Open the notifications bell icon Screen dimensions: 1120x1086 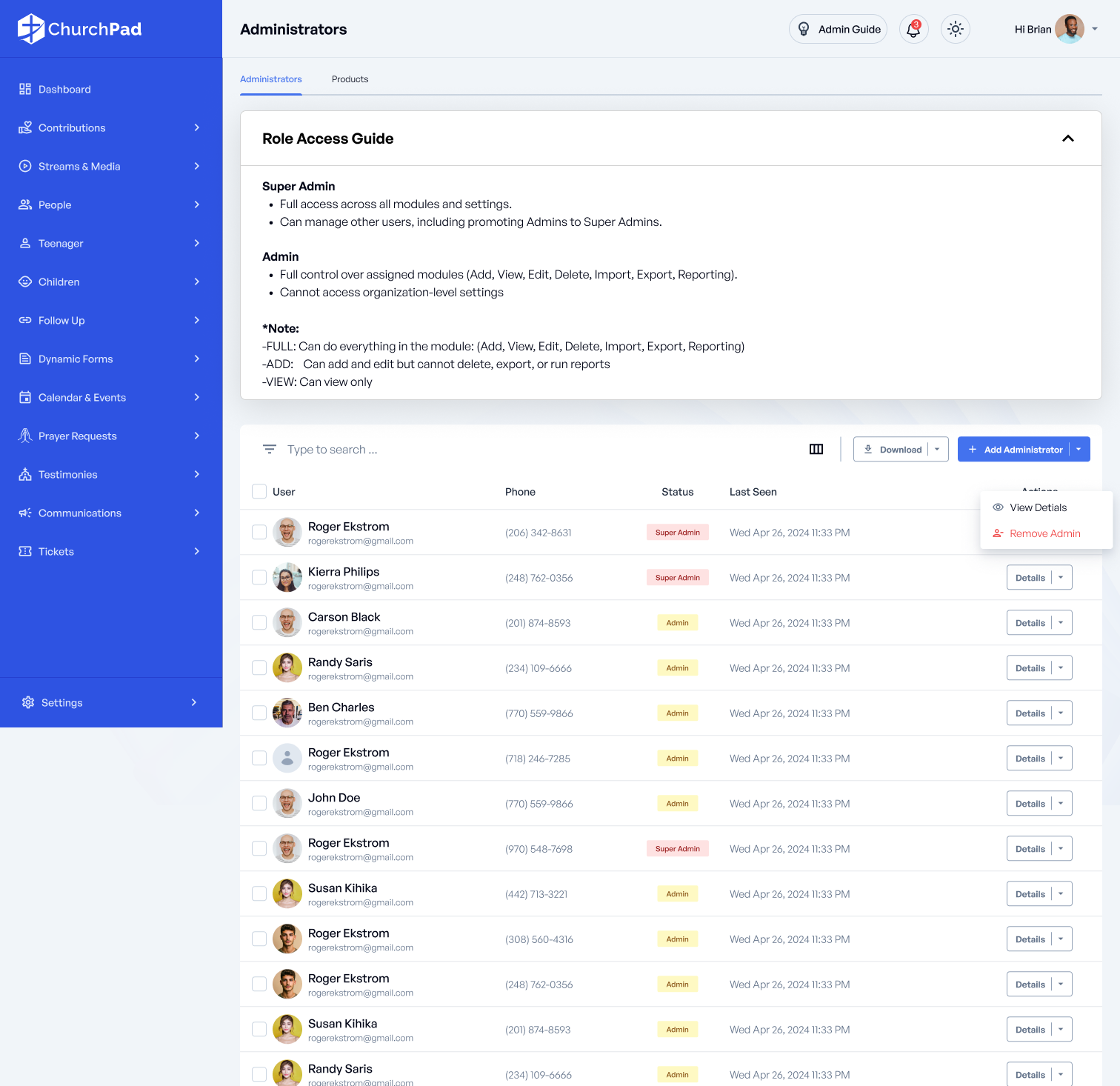point(913,30)
